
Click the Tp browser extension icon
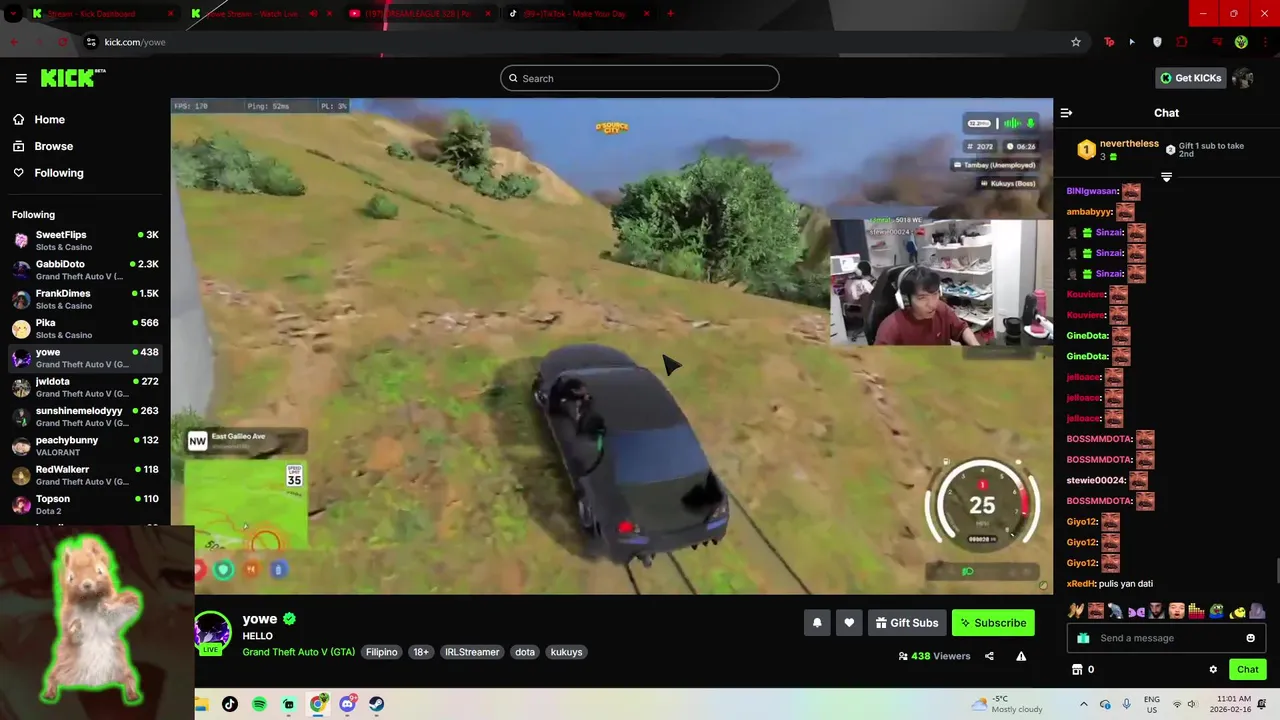point(1109,42)
